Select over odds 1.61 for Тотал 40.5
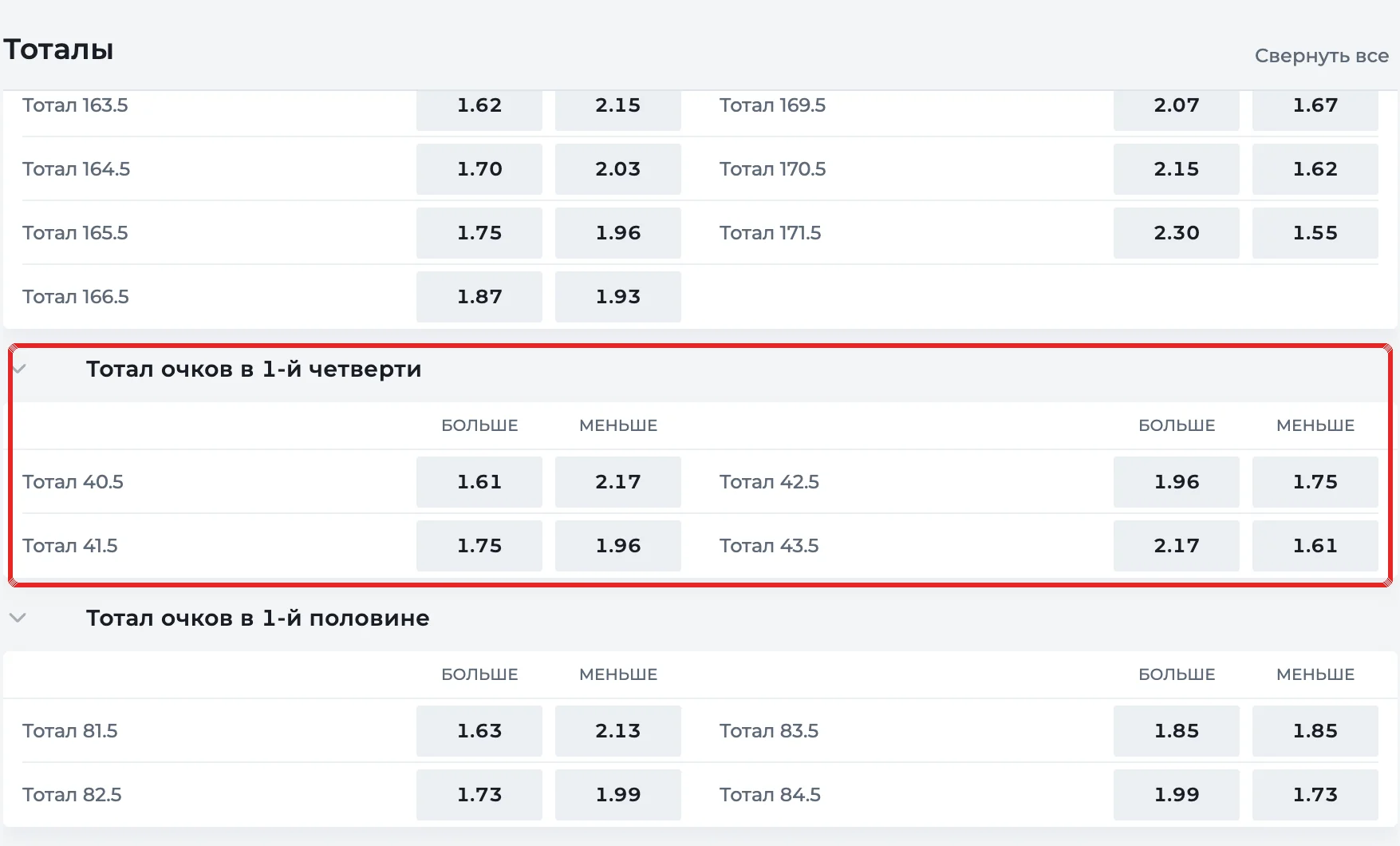1400x846 pixels. (479, 482)
